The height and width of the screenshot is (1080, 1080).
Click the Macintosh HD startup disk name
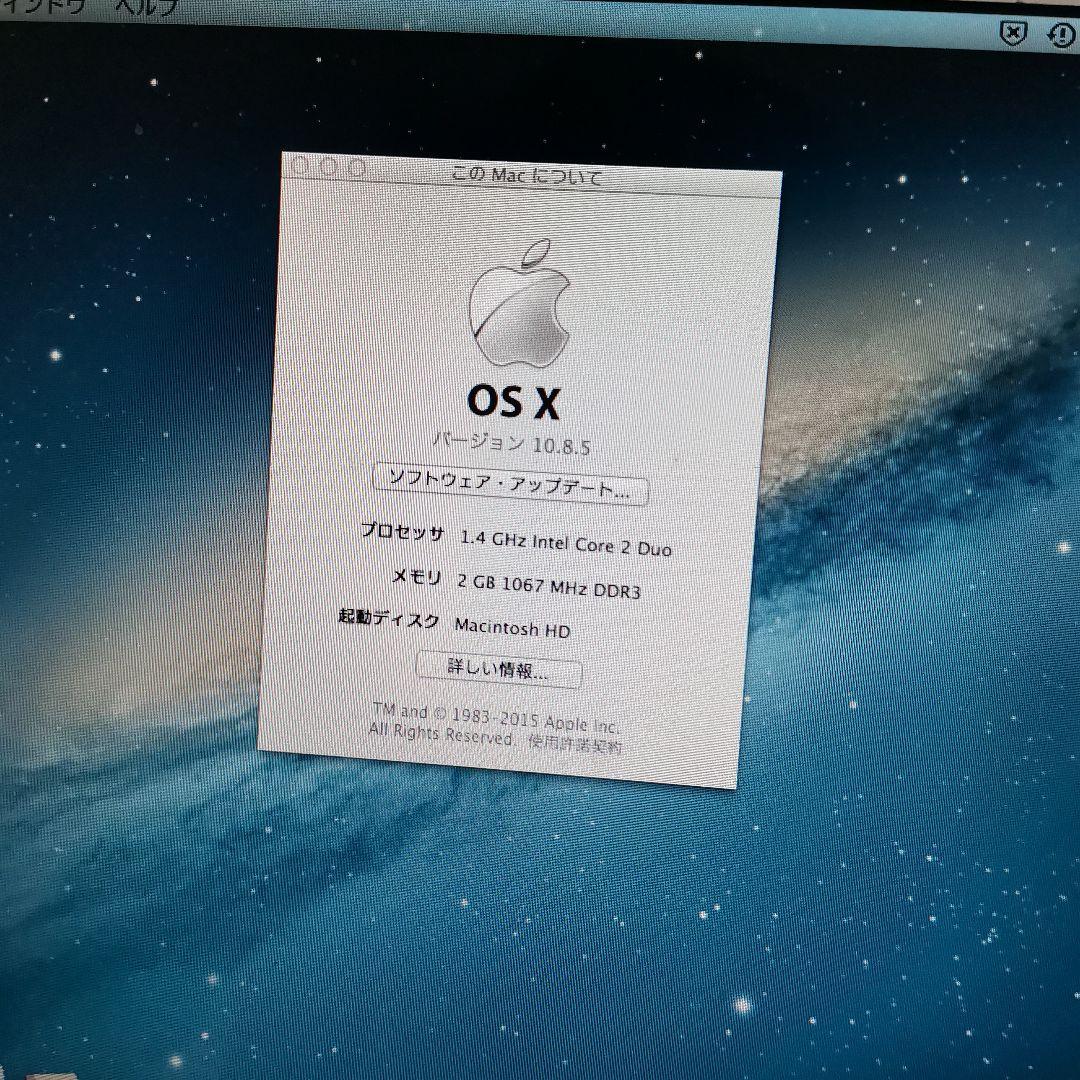point(512,627)
